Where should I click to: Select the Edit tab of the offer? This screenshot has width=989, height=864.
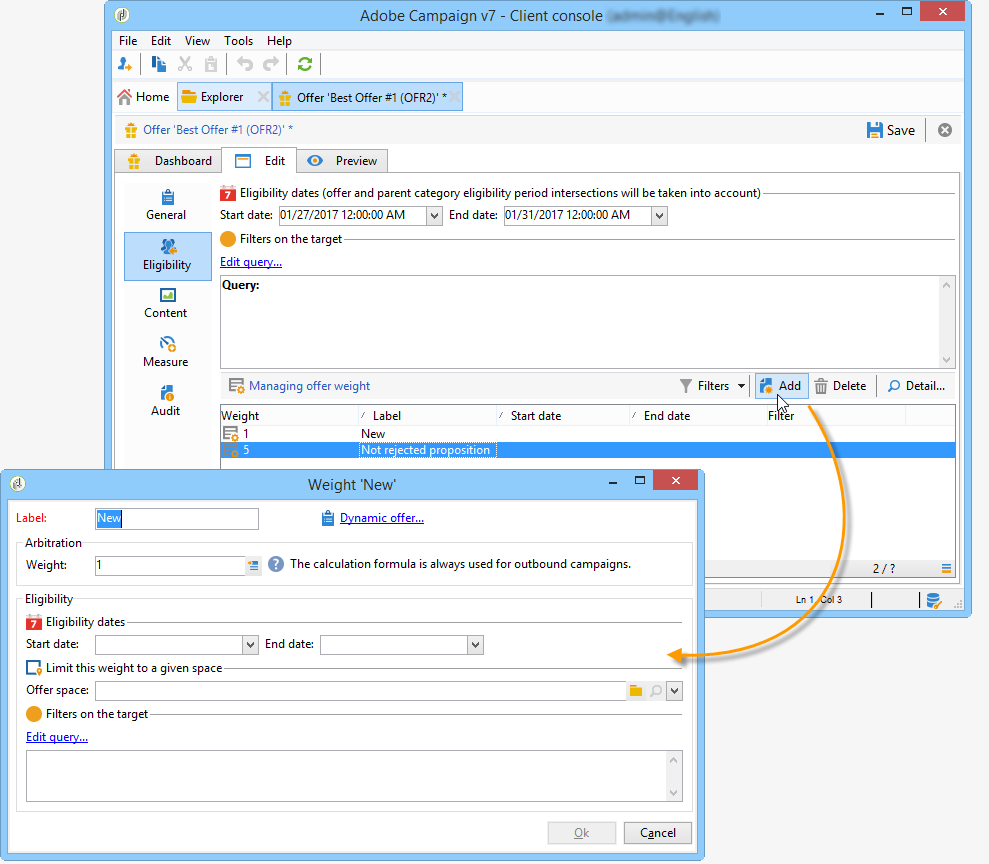pyautogui.click(x=259, y=161)
